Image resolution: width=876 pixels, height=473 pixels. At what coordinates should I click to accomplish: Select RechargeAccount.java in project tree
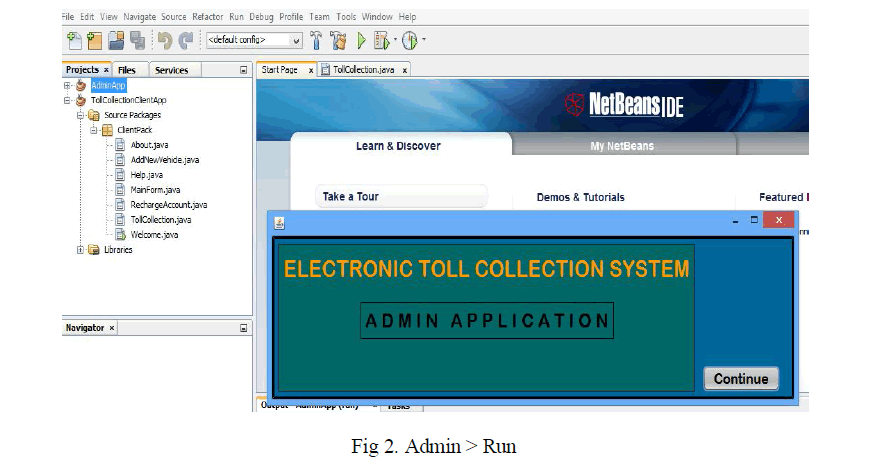point(168,205)
